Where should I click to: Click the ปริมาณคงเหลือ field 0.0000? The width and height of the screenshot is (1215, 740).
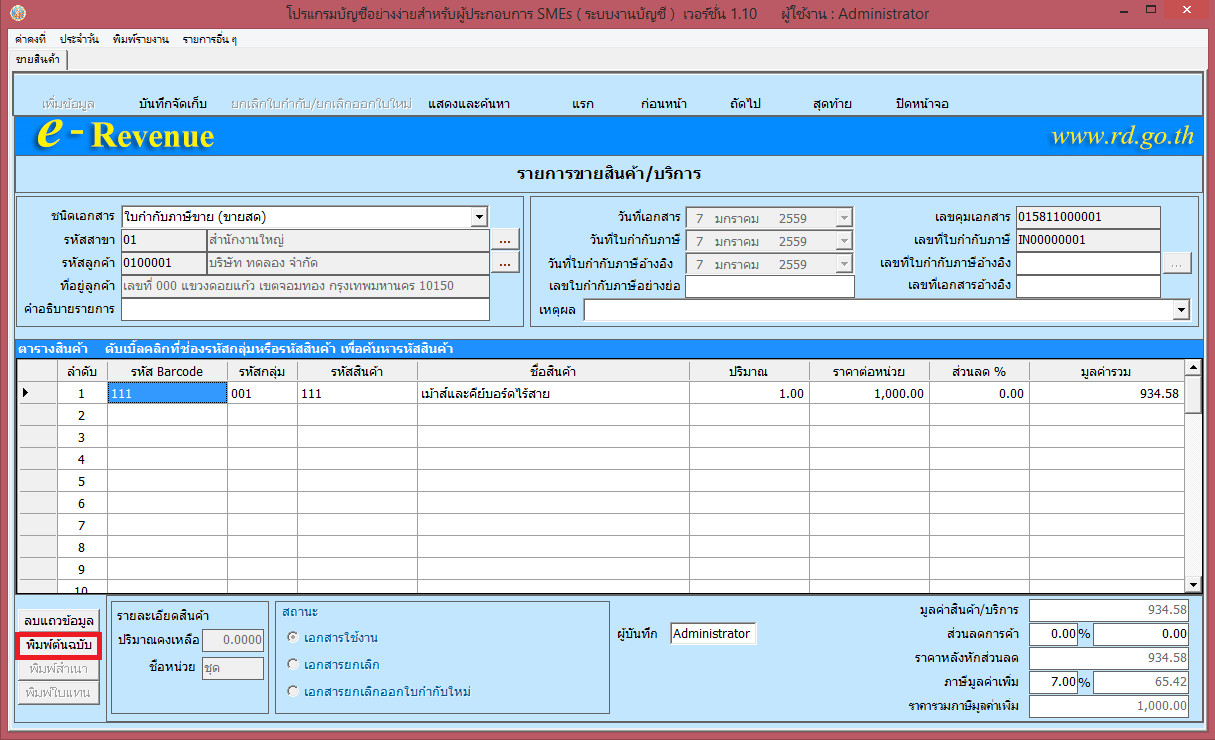click(232, 640)
